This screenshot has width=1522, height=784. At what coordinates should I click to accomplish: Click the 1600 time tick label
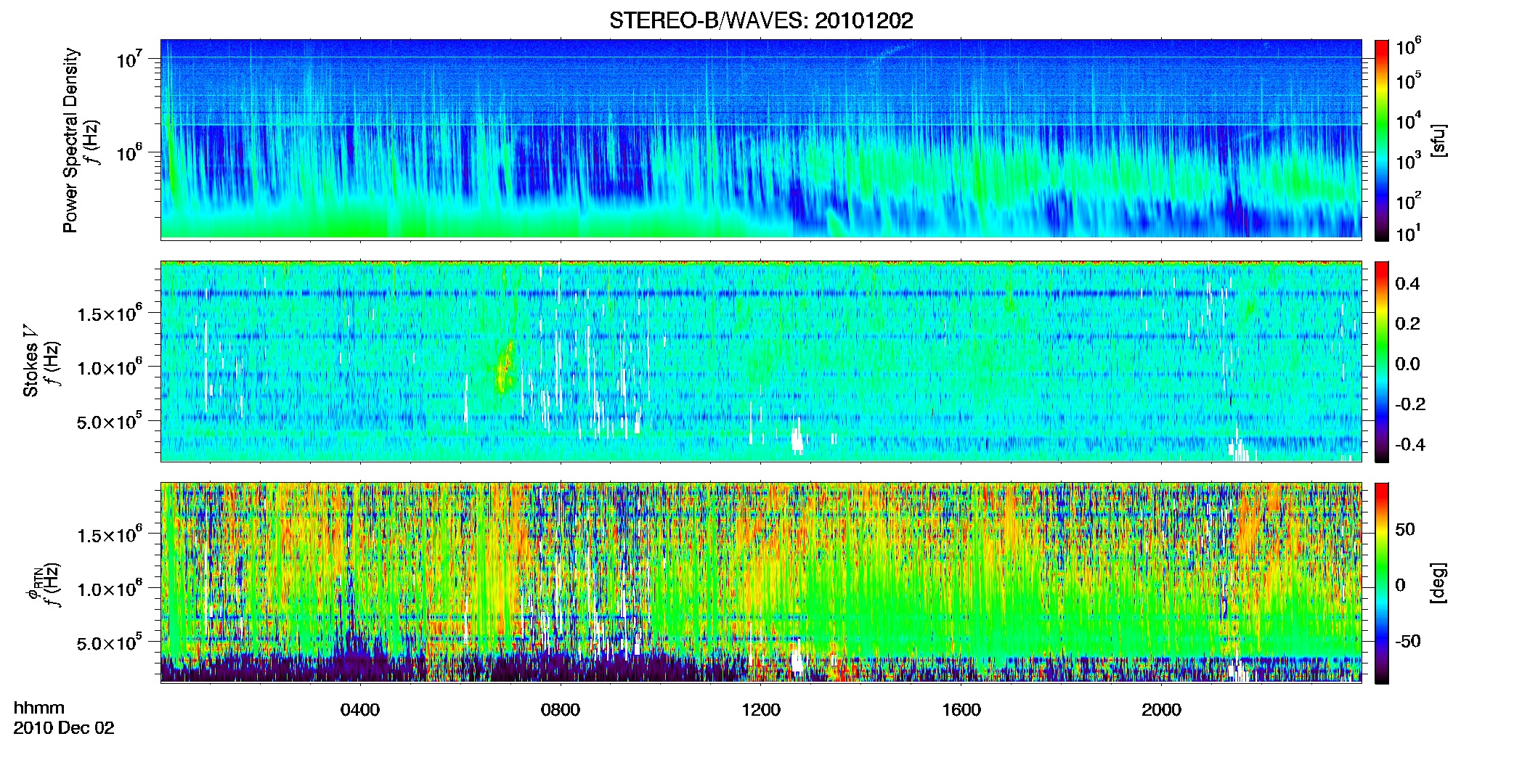click(x=961, y=710)
